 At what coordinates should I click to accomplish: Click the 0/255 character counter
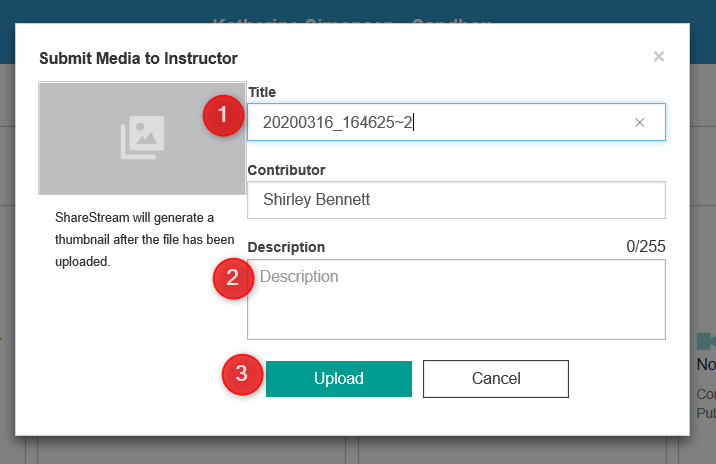click(x=645, y=247)
